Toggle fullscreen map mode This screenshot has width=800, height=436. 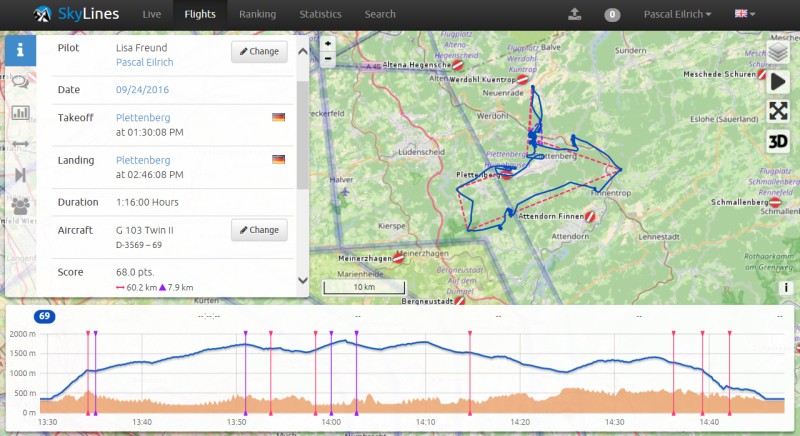click(778, 111)
